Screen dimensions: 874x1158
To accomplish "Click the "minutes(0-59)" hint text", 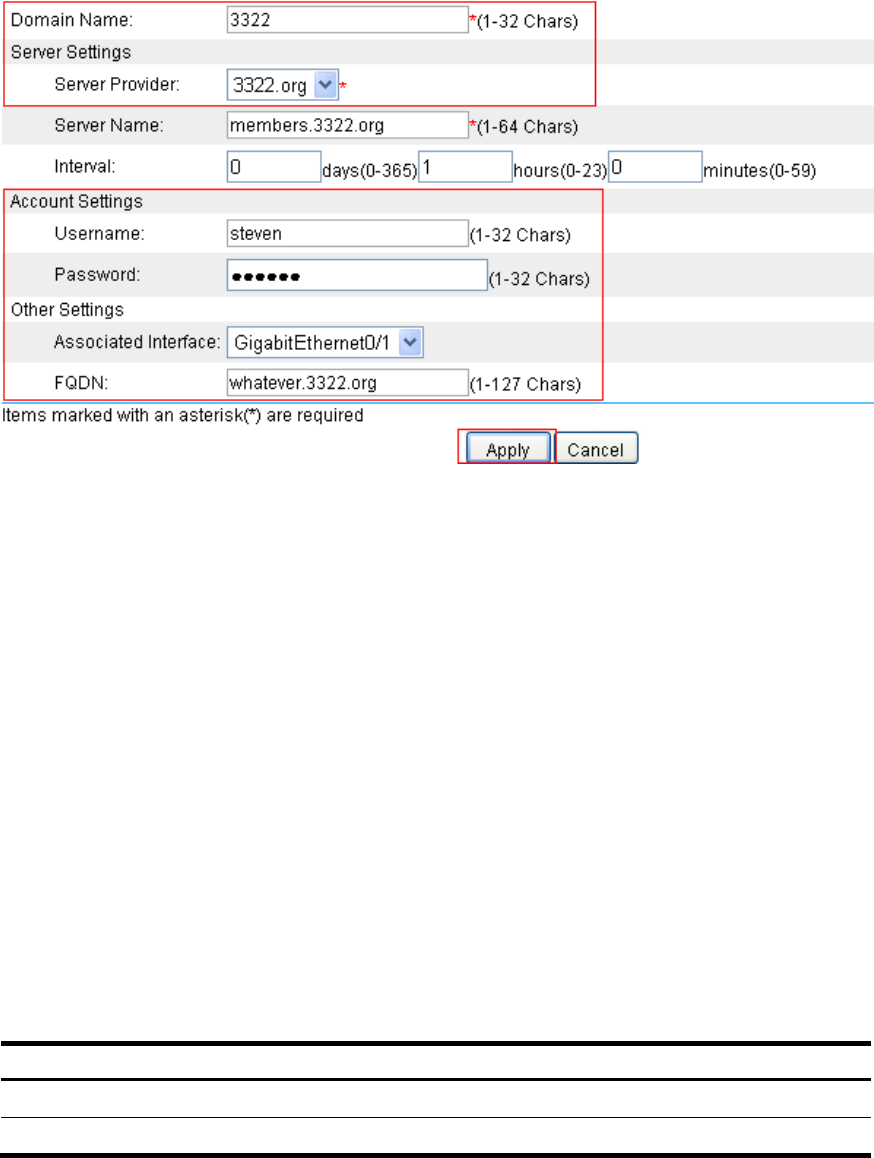I will (759, 171).
